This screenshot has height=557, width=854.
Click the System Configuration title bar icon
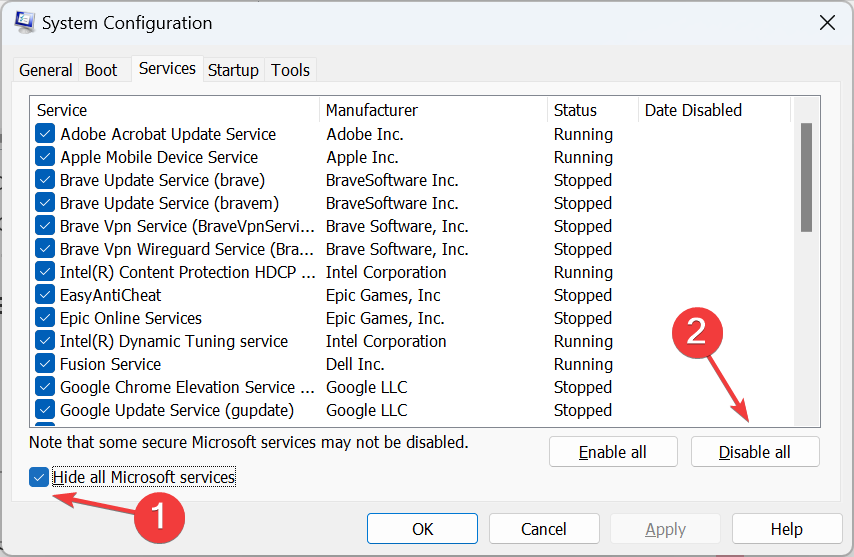pyautogui.click(x=26, y=22)
